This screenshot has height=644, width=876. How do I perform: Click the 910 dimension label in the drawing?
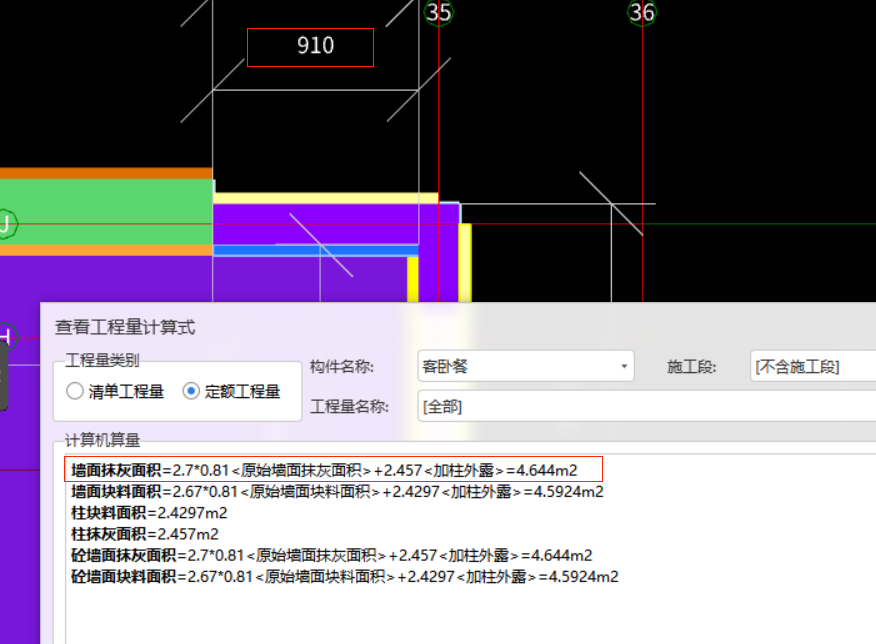pyautogui.click(x=313, y=46)
